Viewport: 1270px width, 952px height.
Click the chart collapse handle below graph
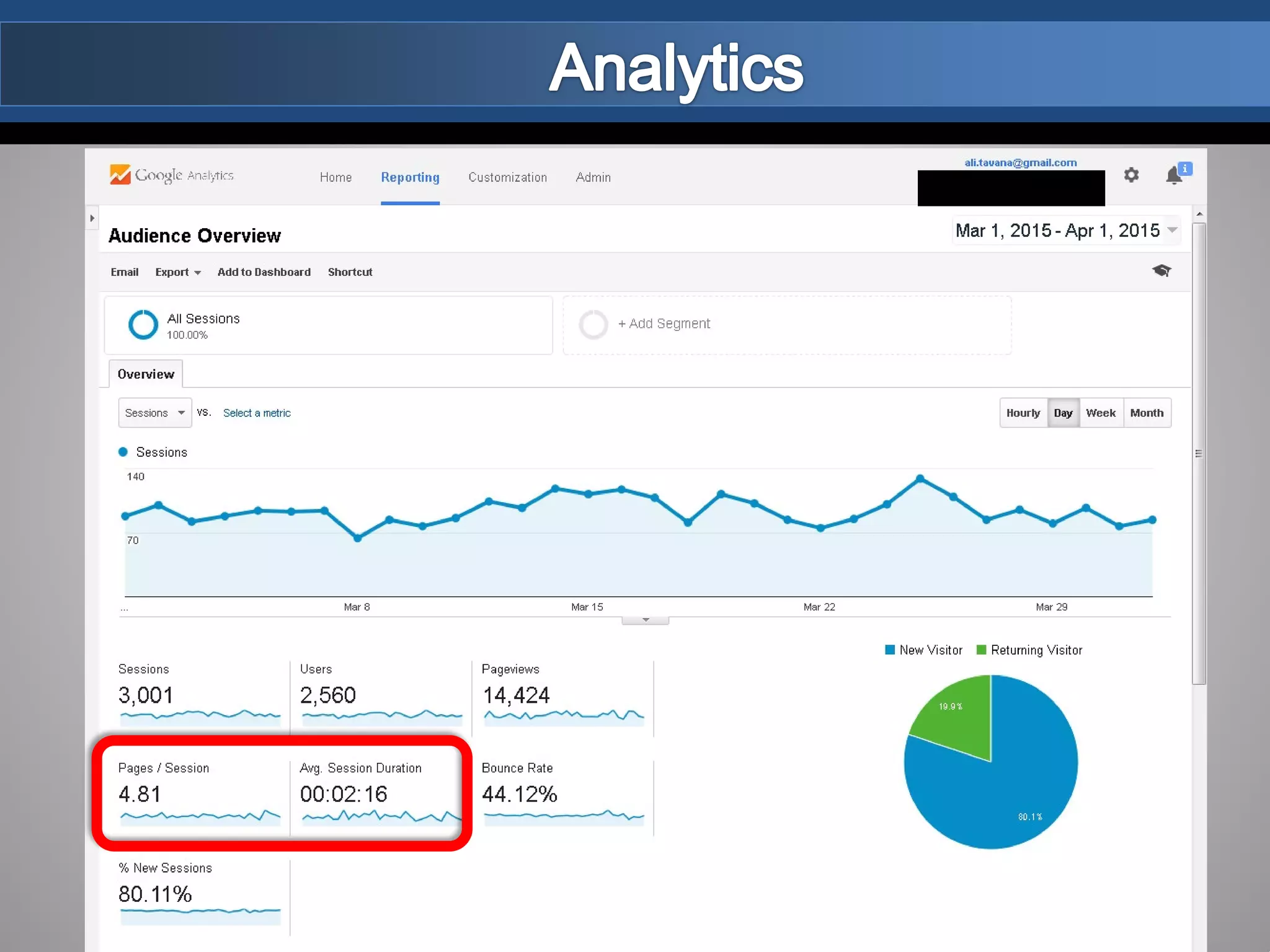point(645,620)
